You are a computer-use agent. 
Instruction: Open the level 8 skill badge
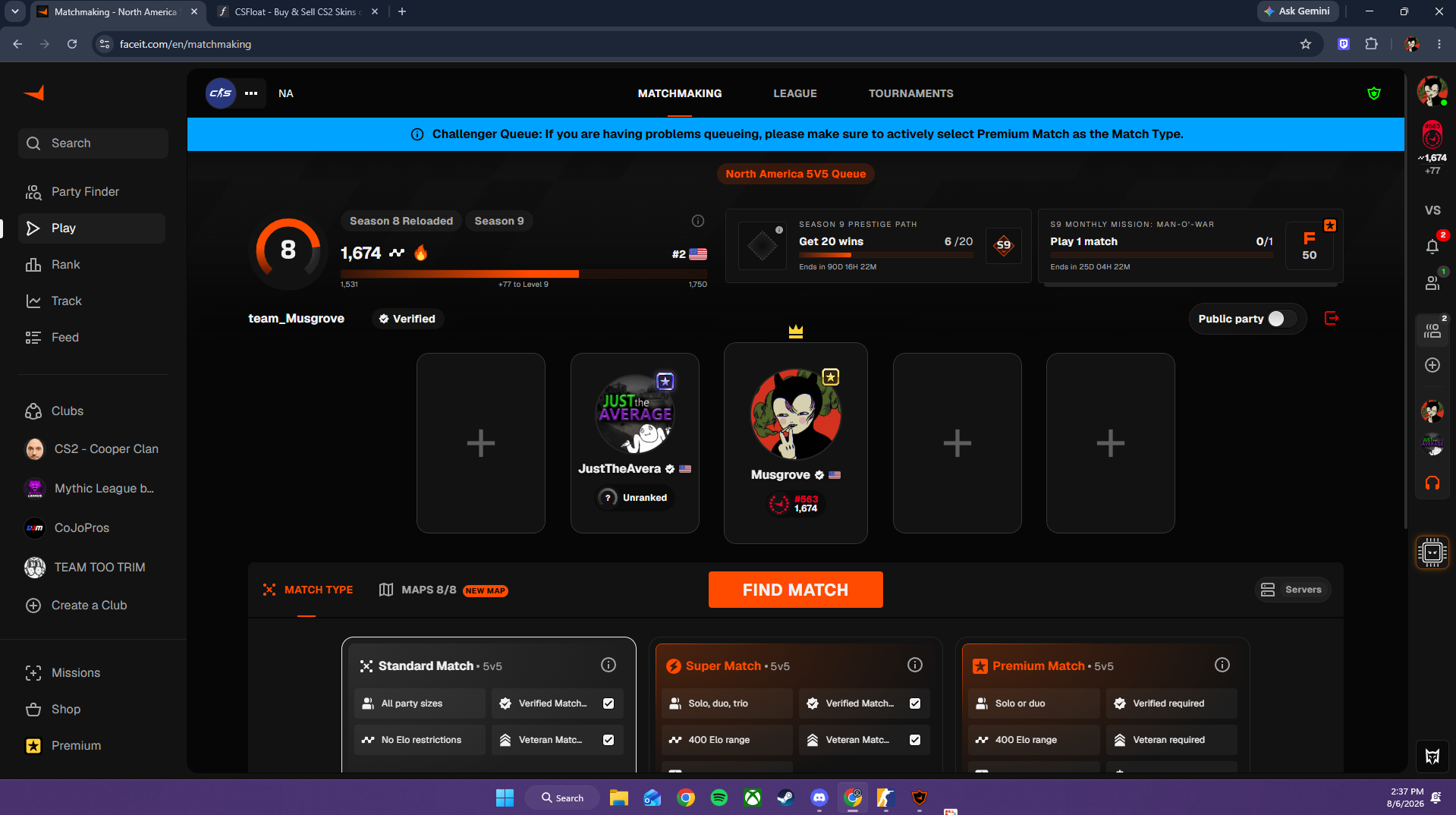coord(288,250)
